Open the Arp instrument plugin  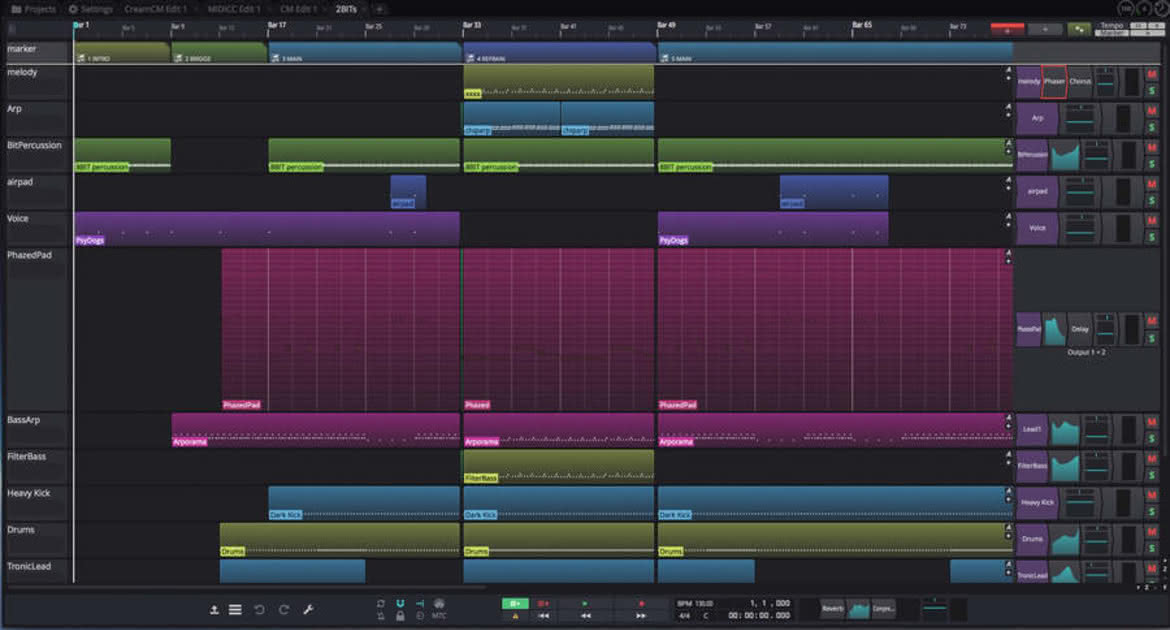(x=1037, y=118)
